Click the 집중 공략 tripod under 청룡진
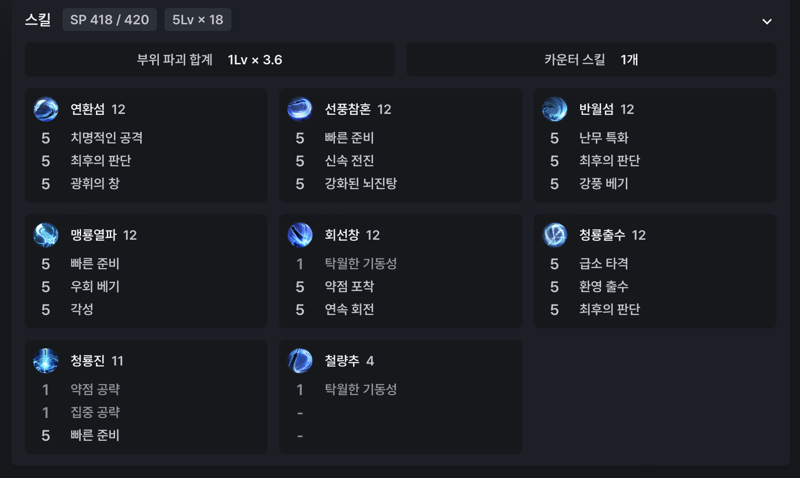800x478 pixels. coord(95,412)
